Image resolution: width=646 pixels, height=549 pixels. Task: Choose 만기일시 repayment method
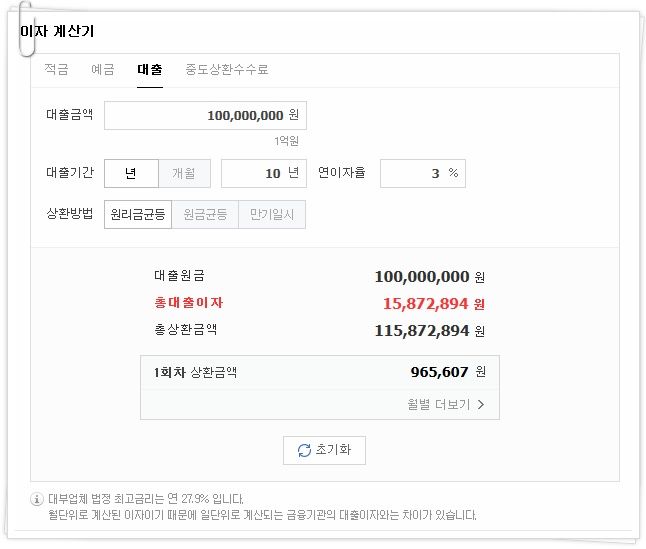click(x=272, y=214)
